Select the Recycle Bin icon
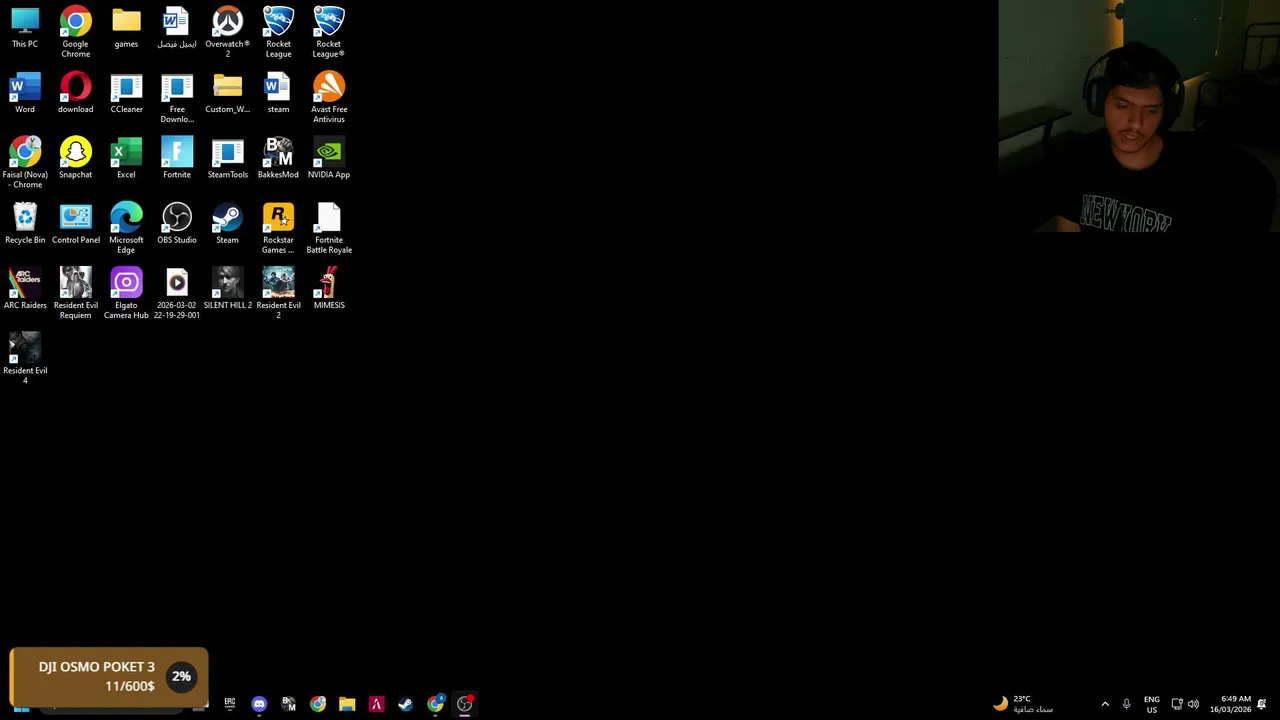 [25, 223]
